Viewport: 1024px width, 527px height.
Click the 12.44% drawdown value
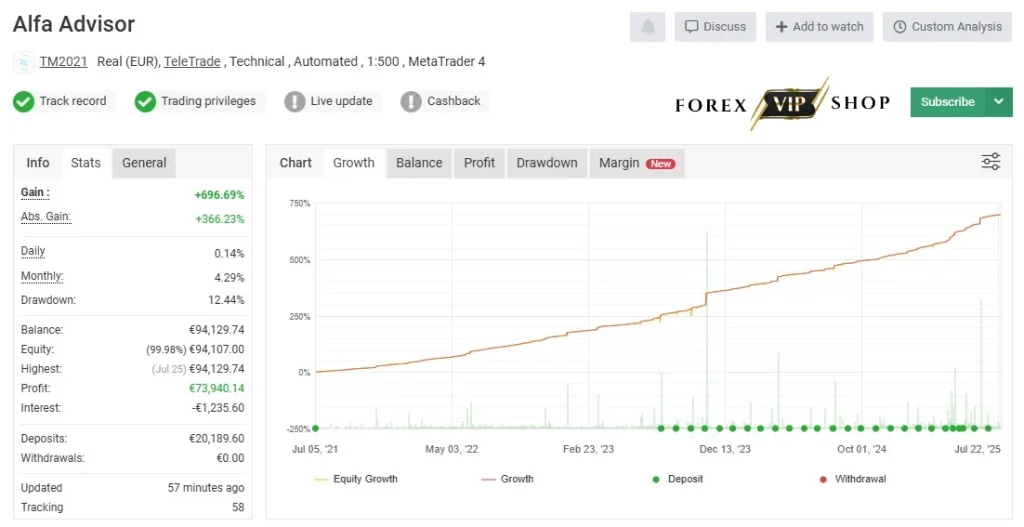[x=226, y=300]
